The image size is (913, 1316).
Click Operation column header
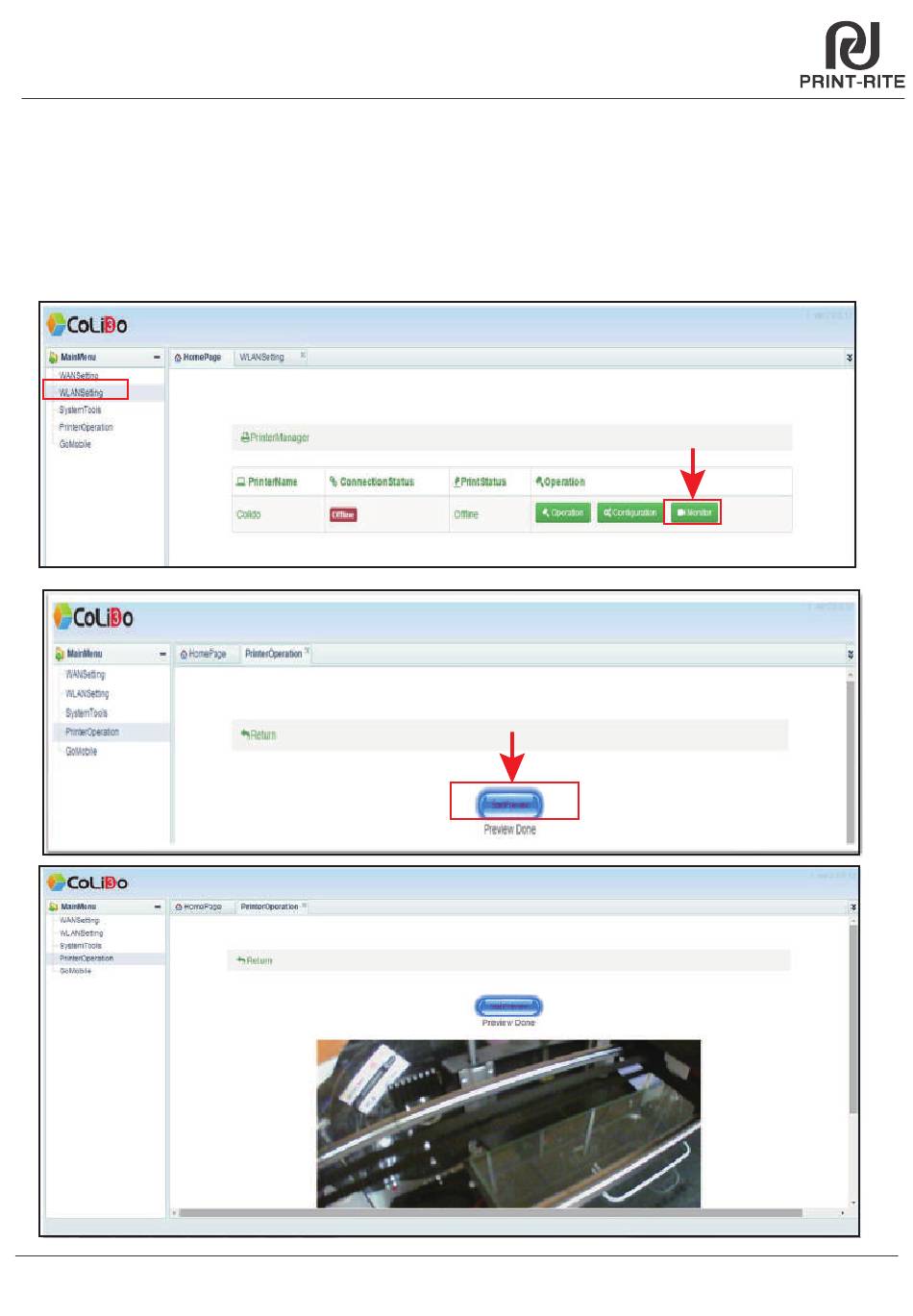pyautogui.click(x=559, y=482)
